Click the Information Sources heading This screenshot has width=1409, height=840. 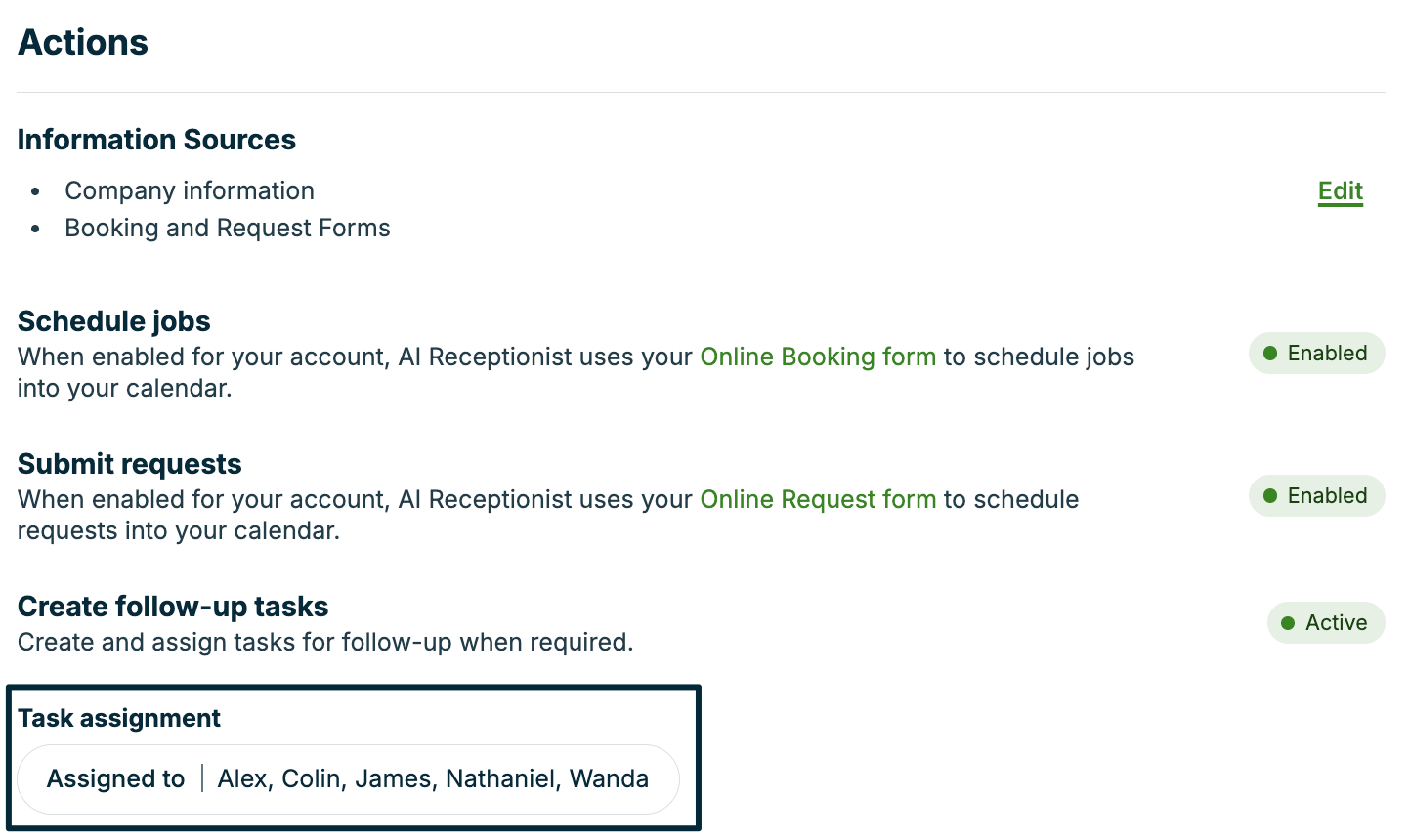pyautogui.click(x=156, y=140)
